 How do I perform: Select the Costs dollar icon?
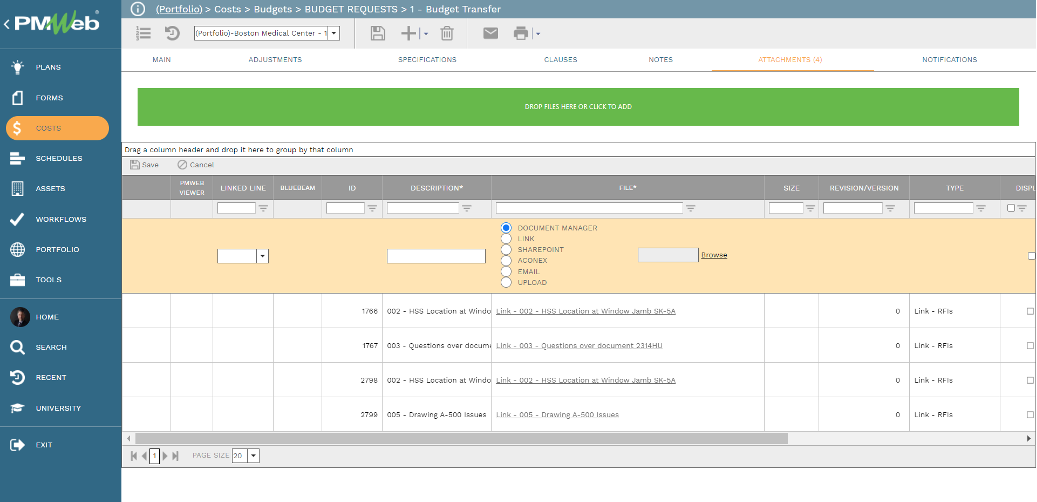(17, 128)
